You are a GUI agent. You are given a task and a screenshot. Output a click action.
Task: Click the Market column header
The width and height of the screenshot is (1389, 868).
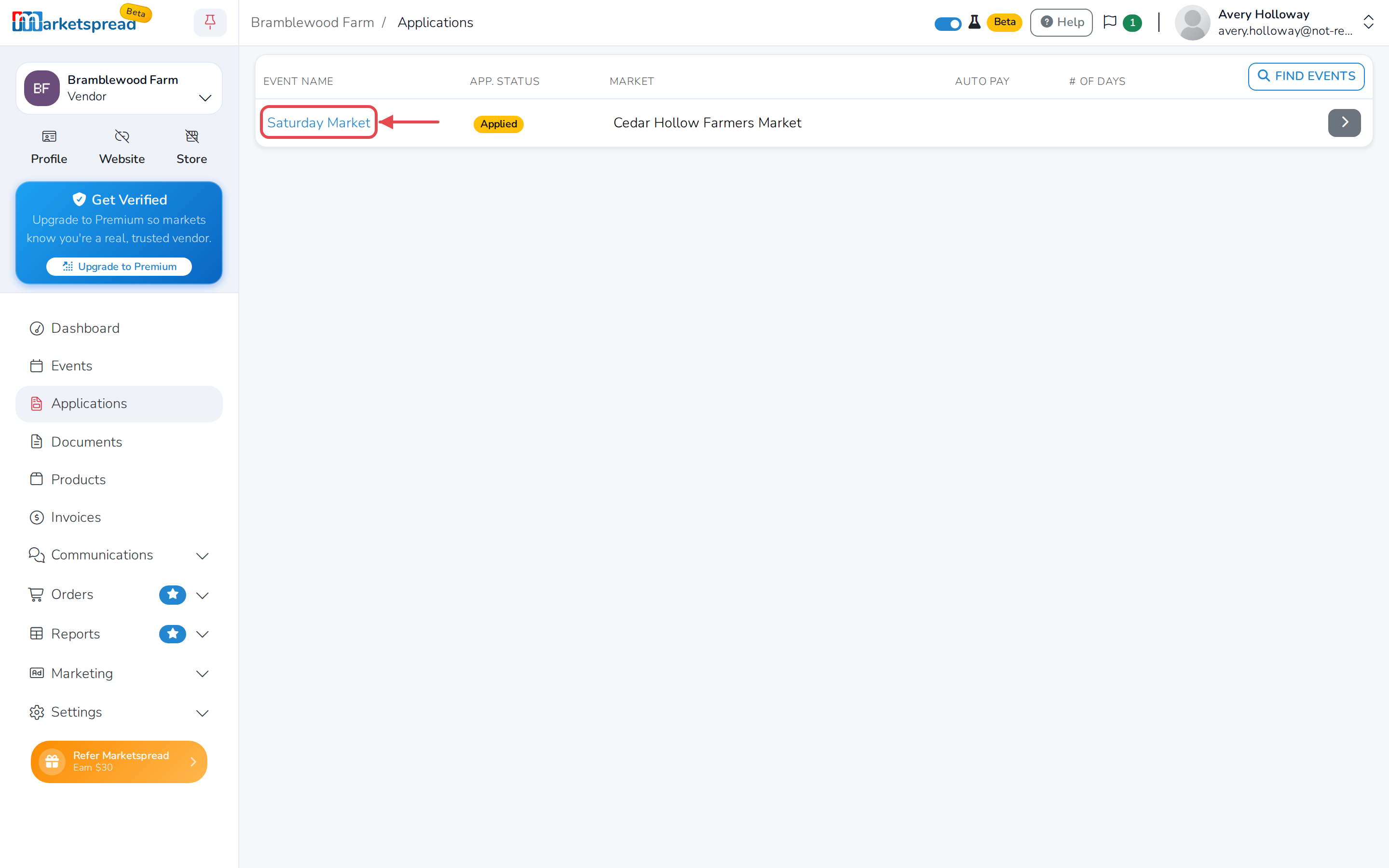[x=631, y=81]
